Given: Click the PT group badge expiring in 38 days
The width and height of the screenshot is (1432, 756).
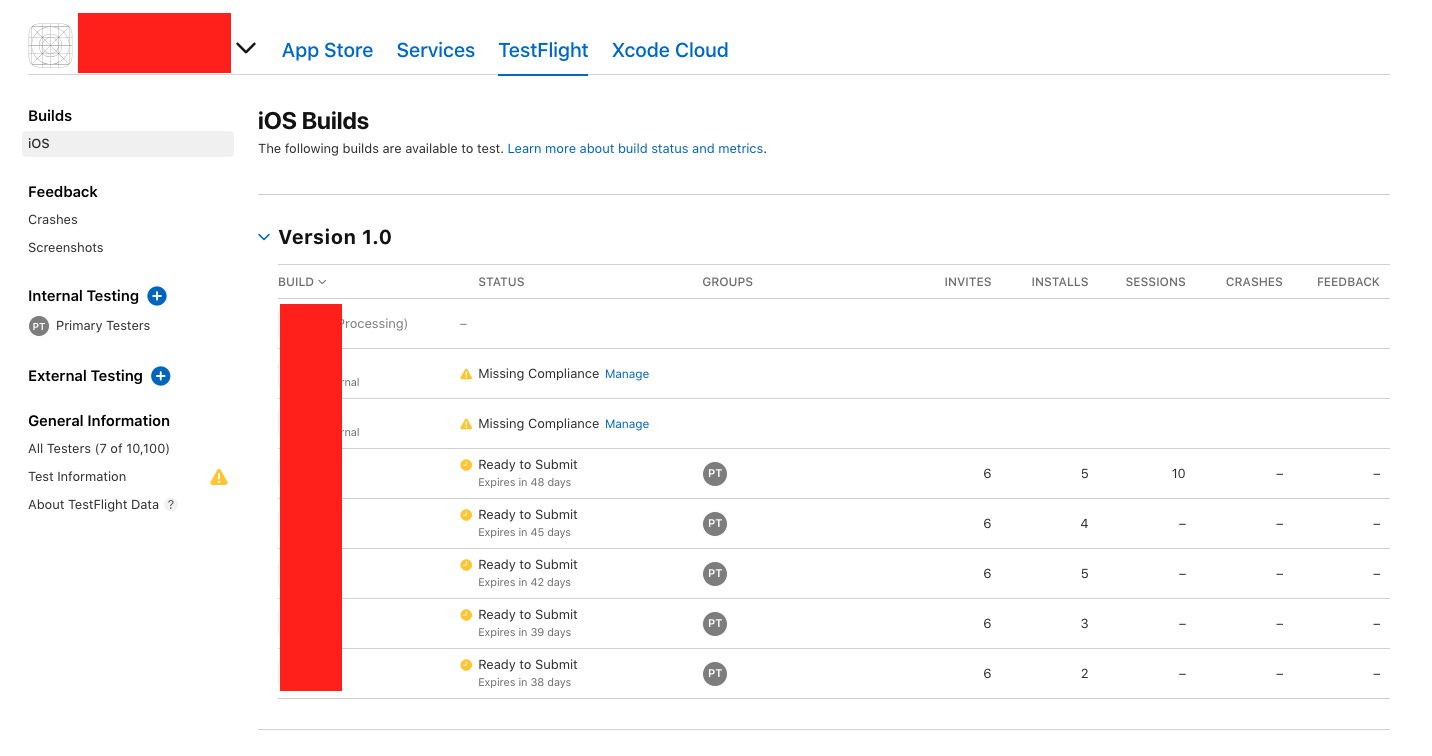Looking at the screenshot, I should pos(714,674).
